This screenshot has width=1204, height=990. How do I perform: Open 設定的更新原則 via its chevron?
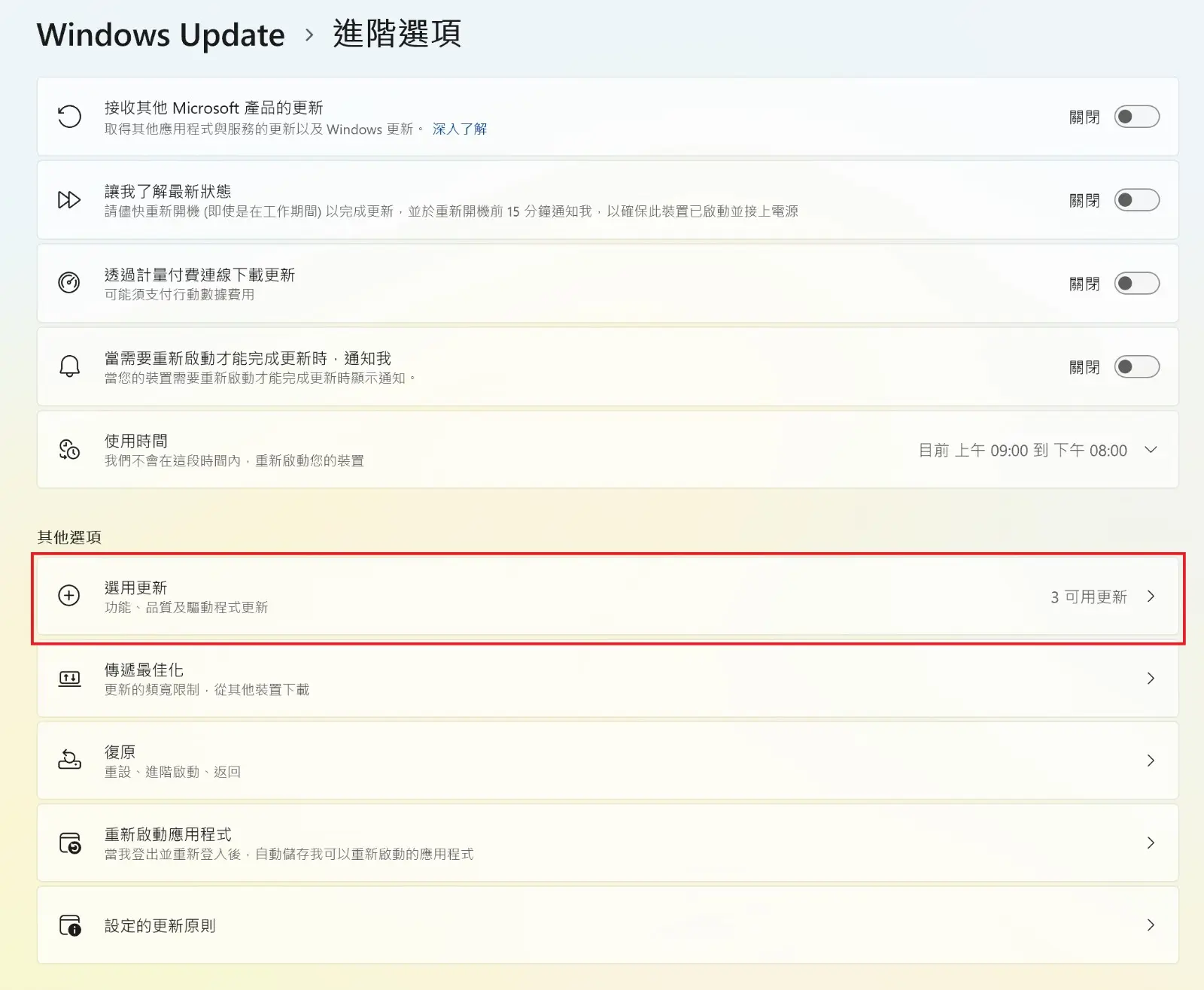[x=1151, y=925]
